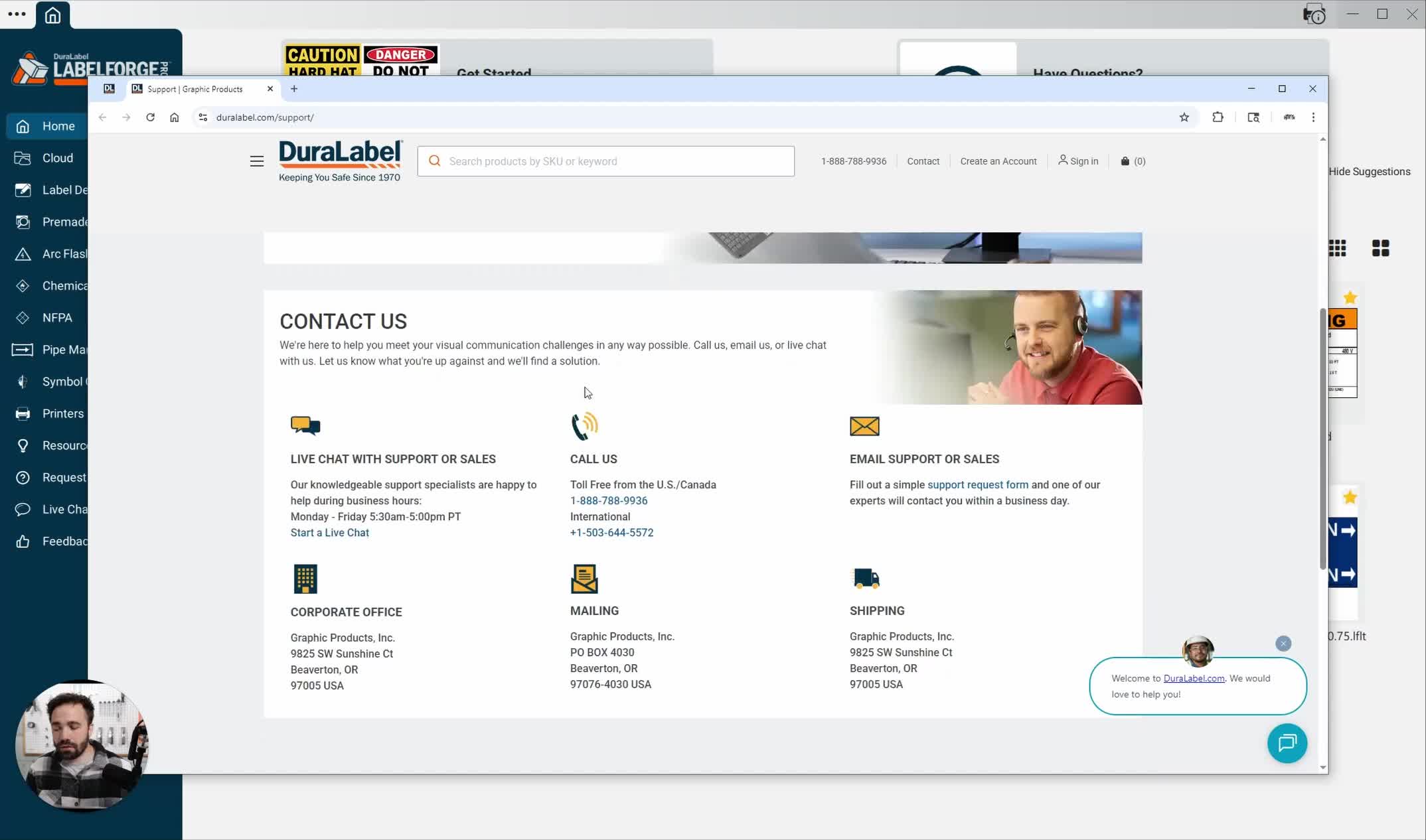Image resolution: width=1426 pixels, height=840 pixels.
Task: Click the address bar URL
Action: 265,117
